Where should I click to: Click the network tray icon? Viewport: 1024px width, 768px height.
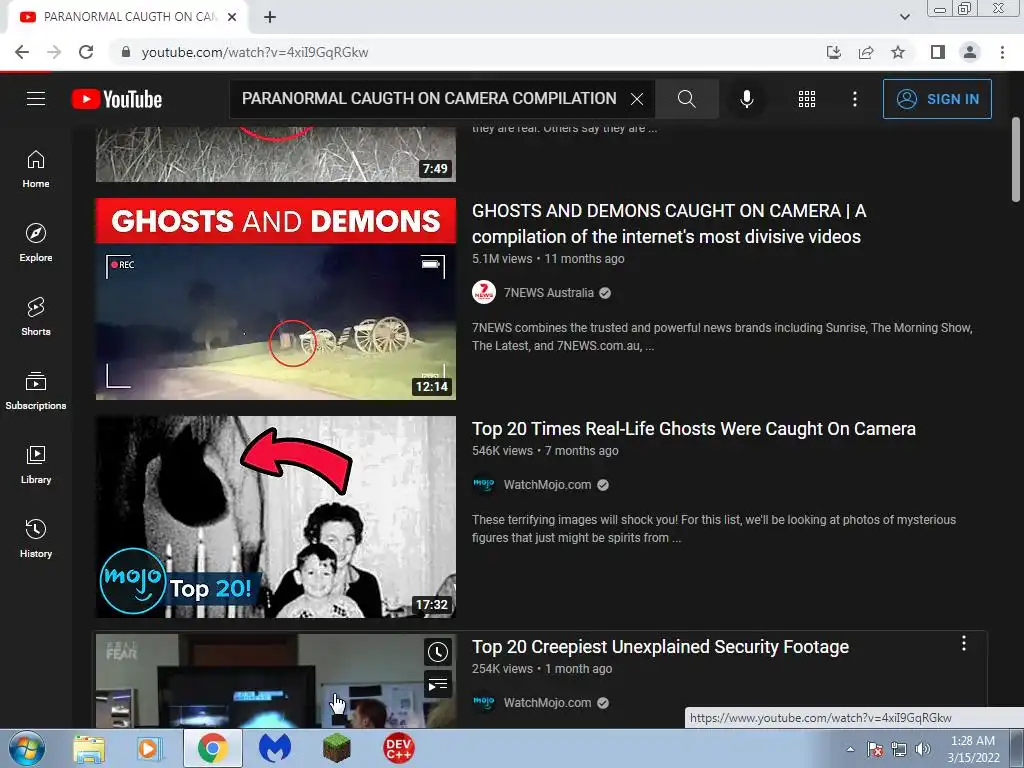(899, 749)
